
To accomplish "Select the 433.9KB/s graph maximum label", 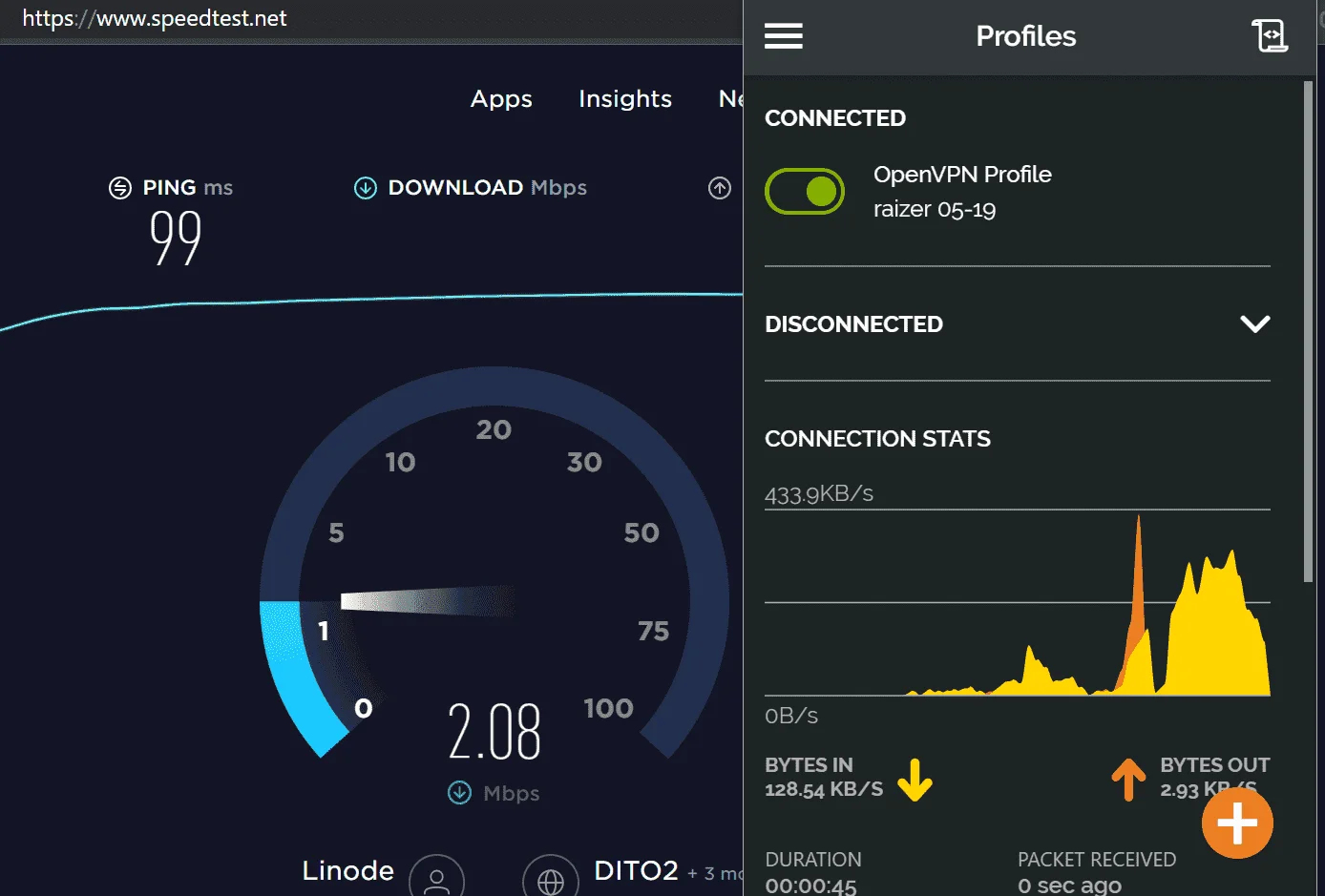I will point(819,493).
